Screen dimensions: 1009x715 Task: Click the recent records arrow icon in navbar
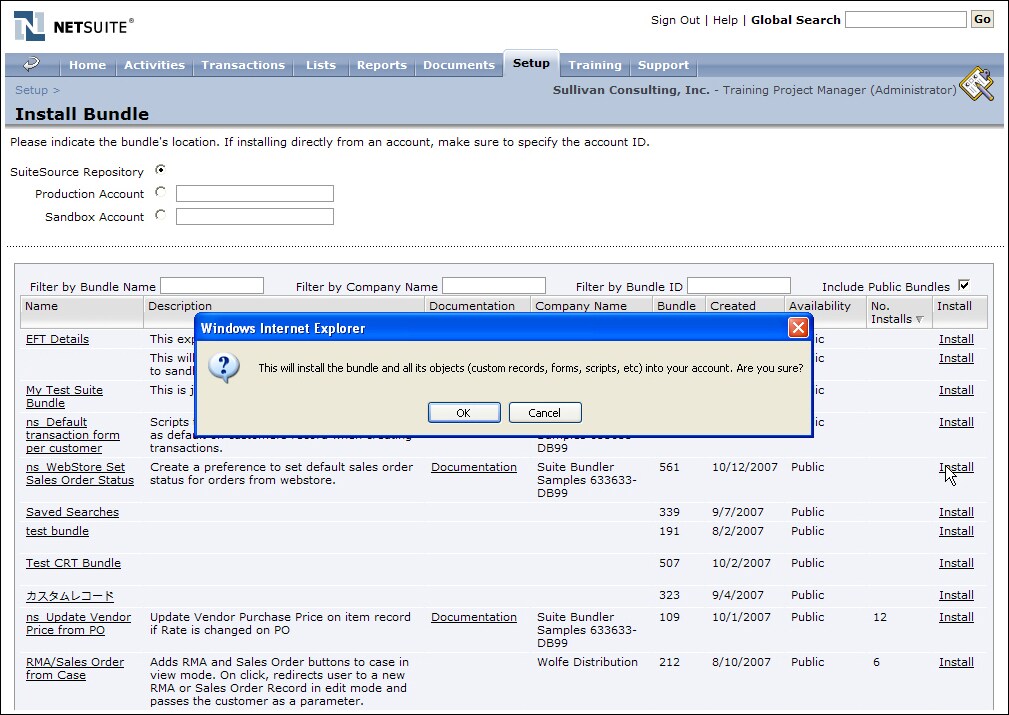tap(32, 64)
